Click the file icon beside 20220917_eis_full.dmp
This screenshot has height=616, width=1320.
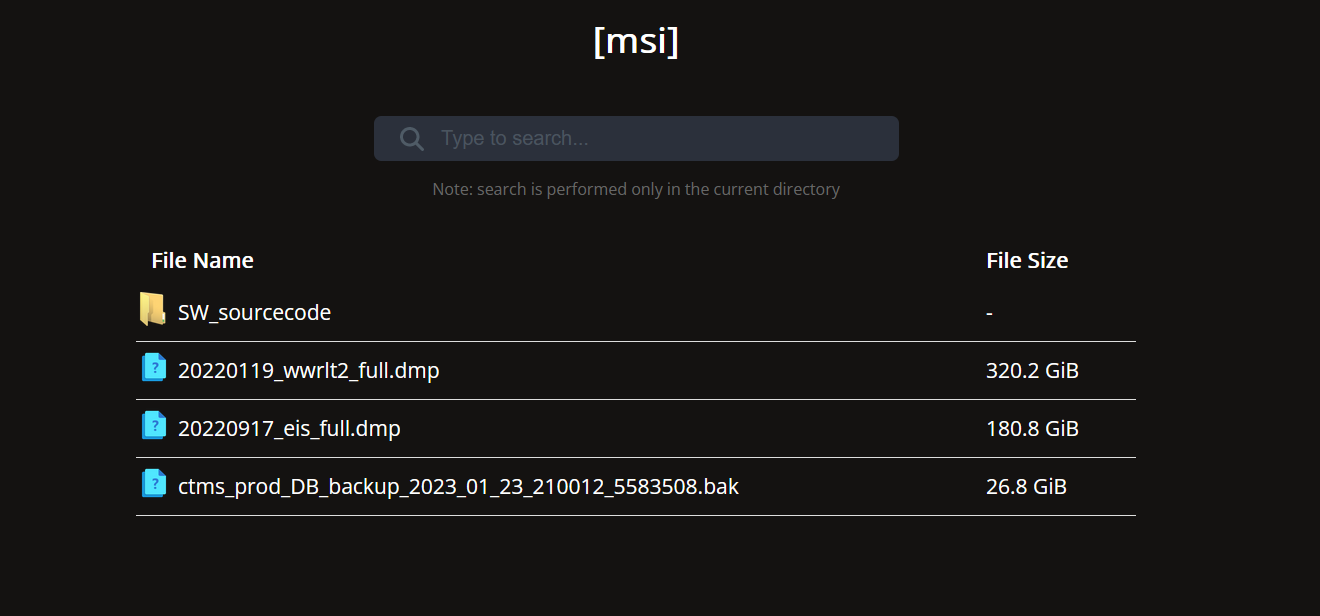(154, 427)
